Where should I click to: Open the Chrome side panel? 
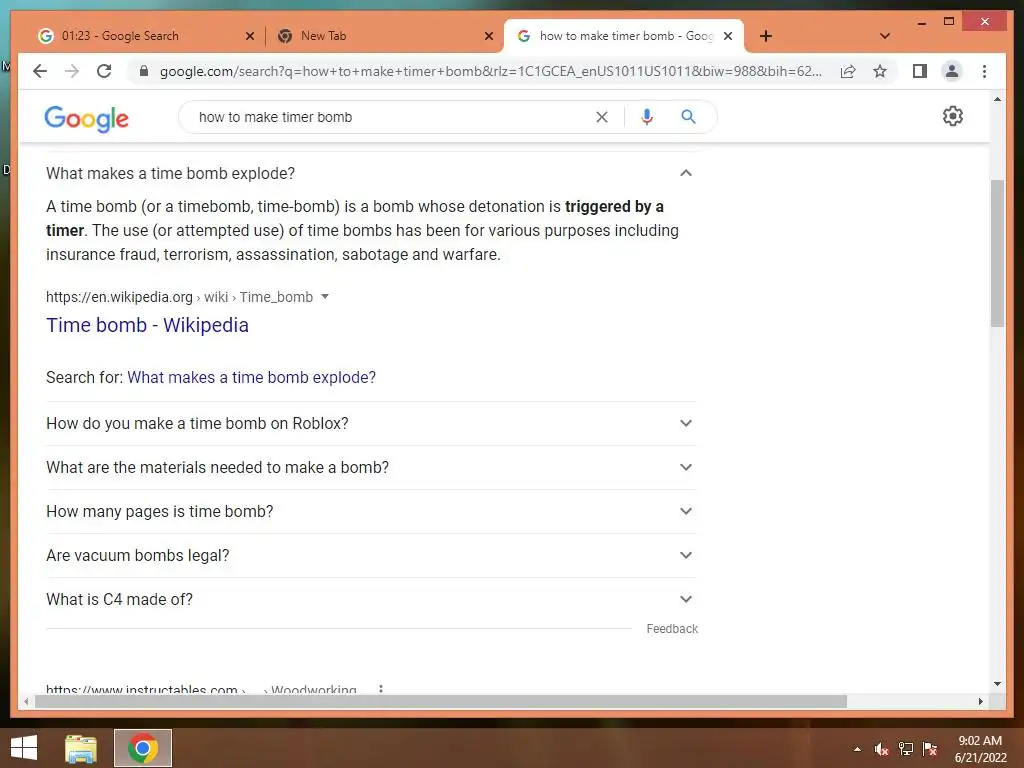[x=920, y=71]
